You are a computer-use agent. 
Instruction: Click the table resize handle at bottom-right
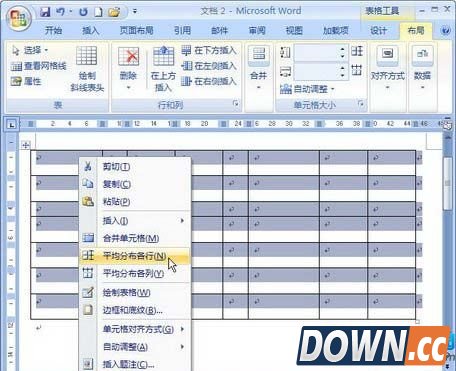417,321
